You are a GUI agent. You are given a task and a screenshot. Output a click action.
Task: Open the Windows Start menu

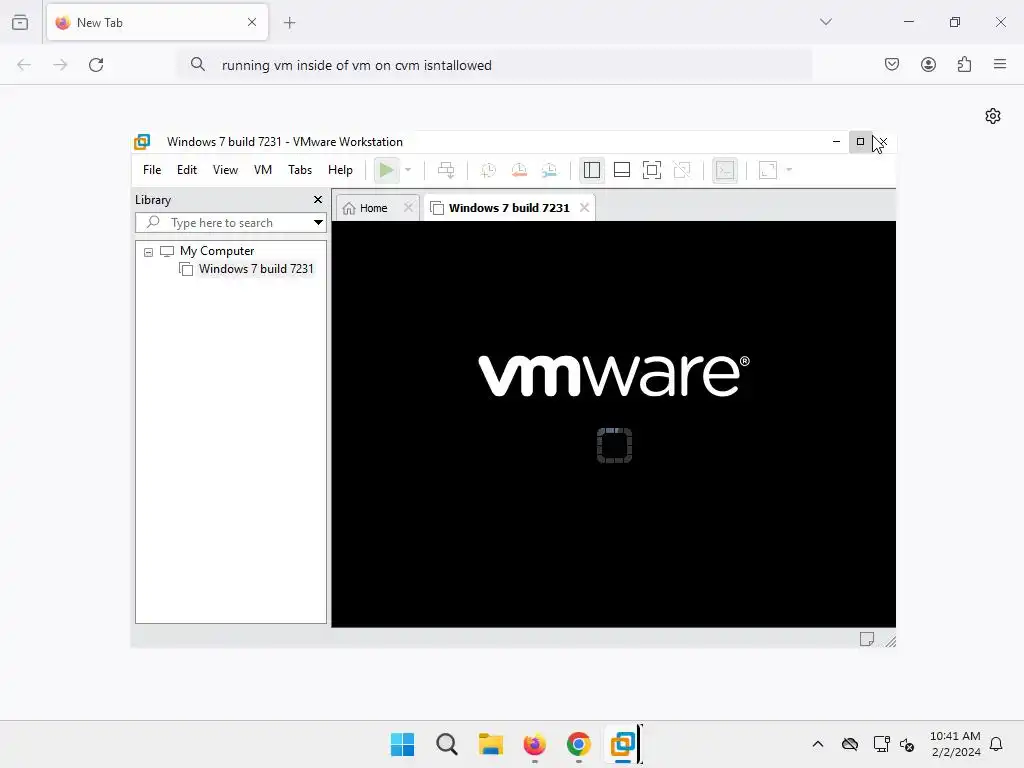(402, 744)
